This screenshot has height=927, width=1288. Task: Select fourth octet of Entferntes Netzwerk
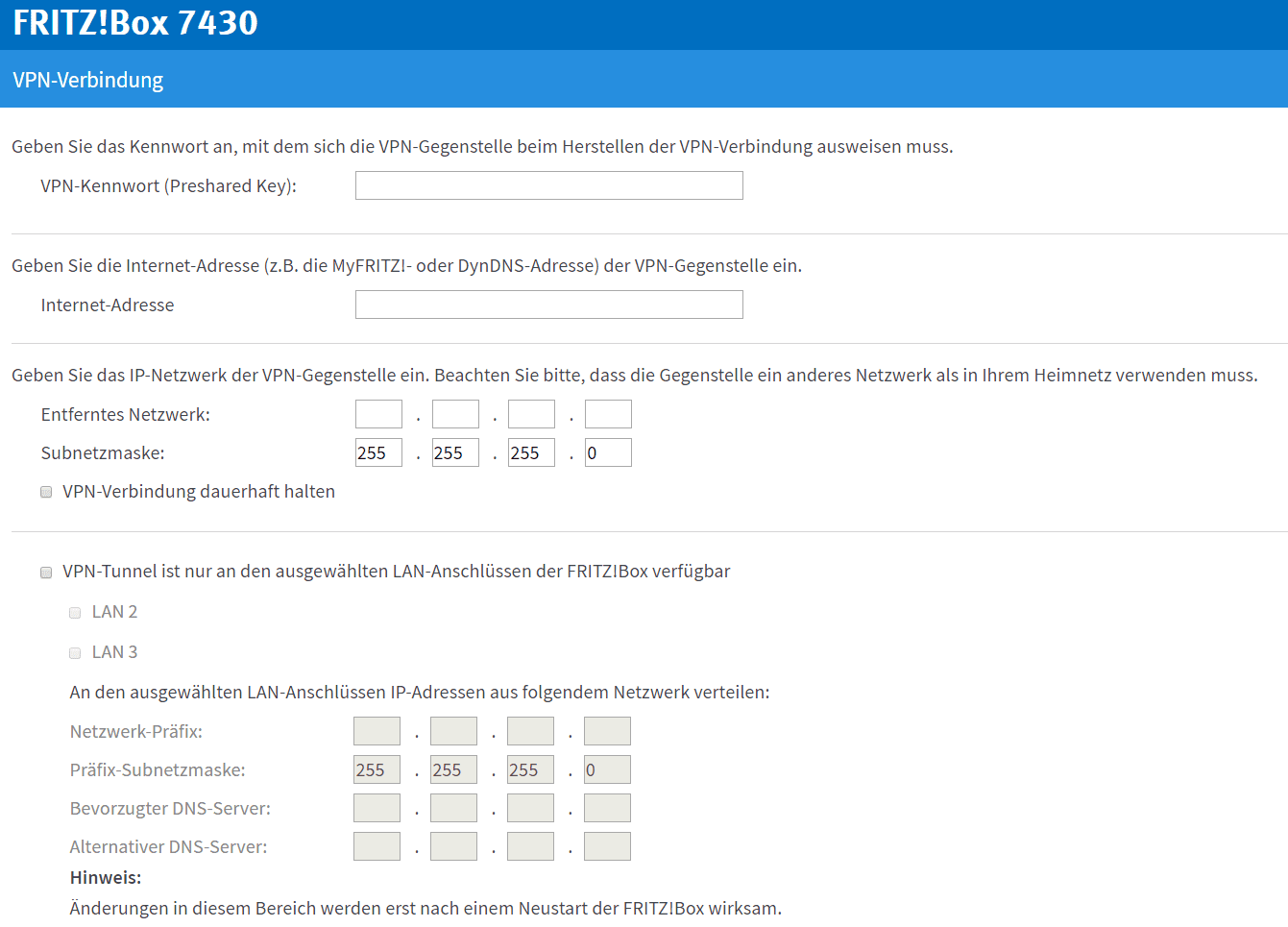(608, 414)
